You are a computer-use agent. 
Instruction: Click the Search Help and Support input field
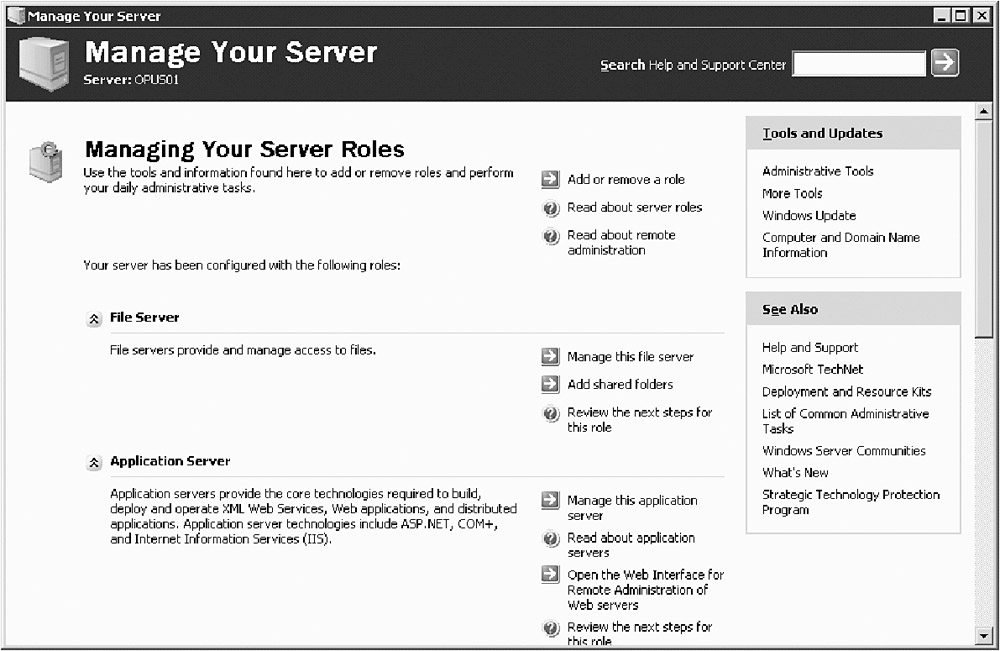[x=859, y=64]
